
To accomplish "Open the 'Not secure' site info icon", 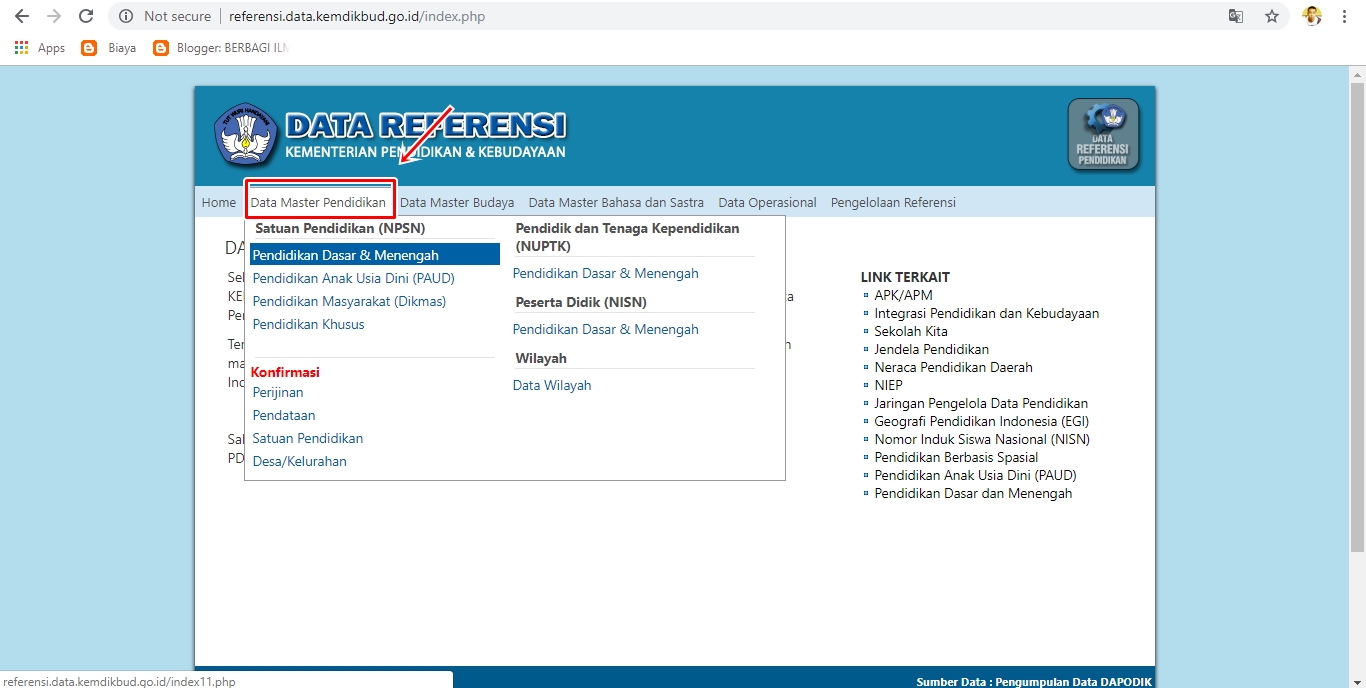I will click(x=126, y=16).
